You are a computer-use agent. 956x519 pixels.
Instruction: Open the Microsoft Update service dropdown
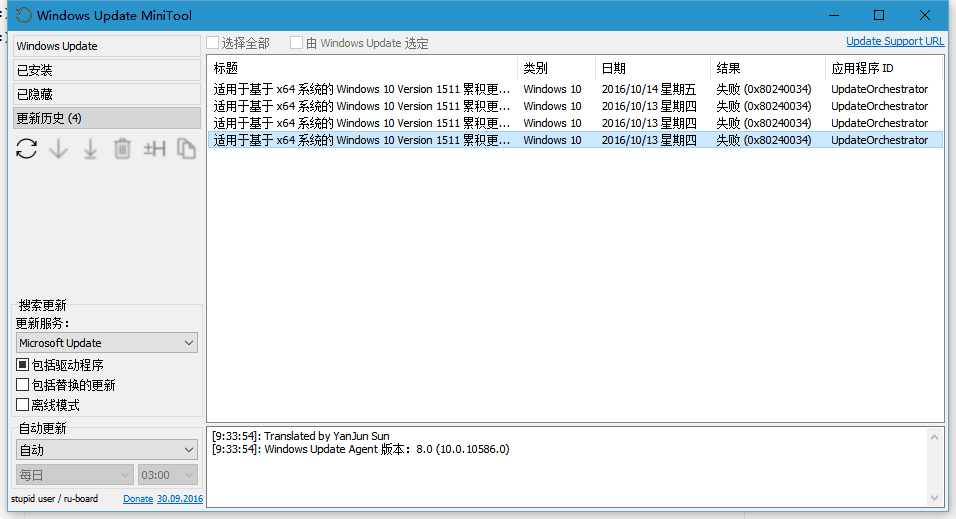tap(107, 343)
